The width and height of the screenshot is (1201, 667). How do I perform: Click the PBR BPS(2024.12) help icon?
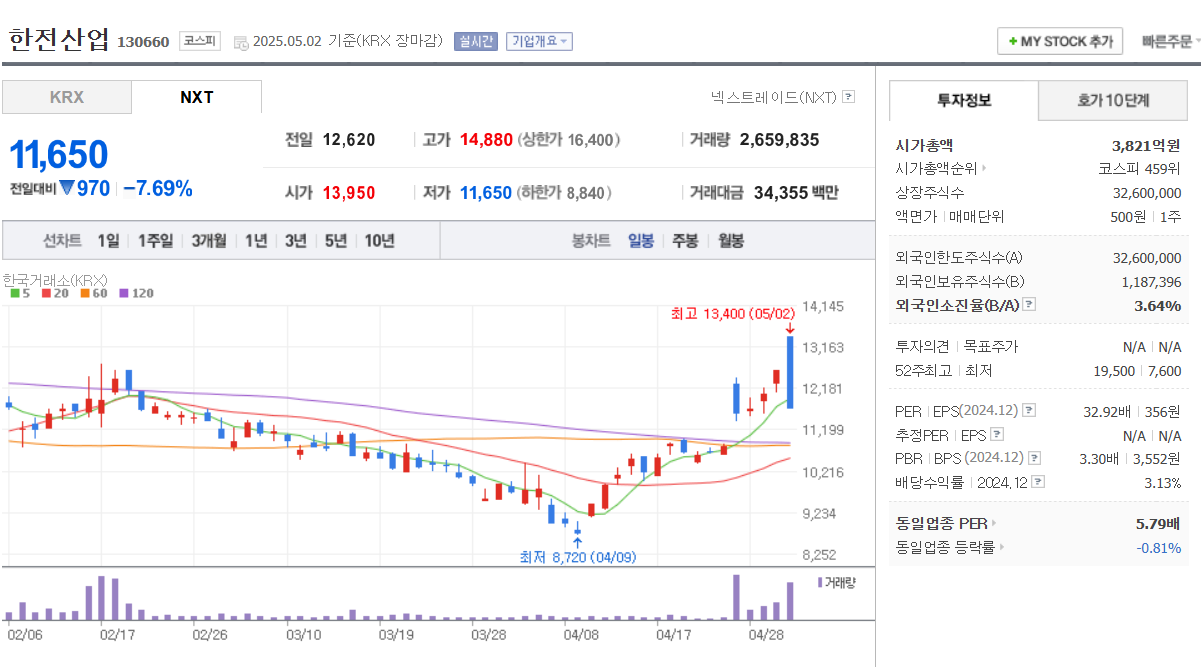pyautogui.click(x=1034, y=459)
